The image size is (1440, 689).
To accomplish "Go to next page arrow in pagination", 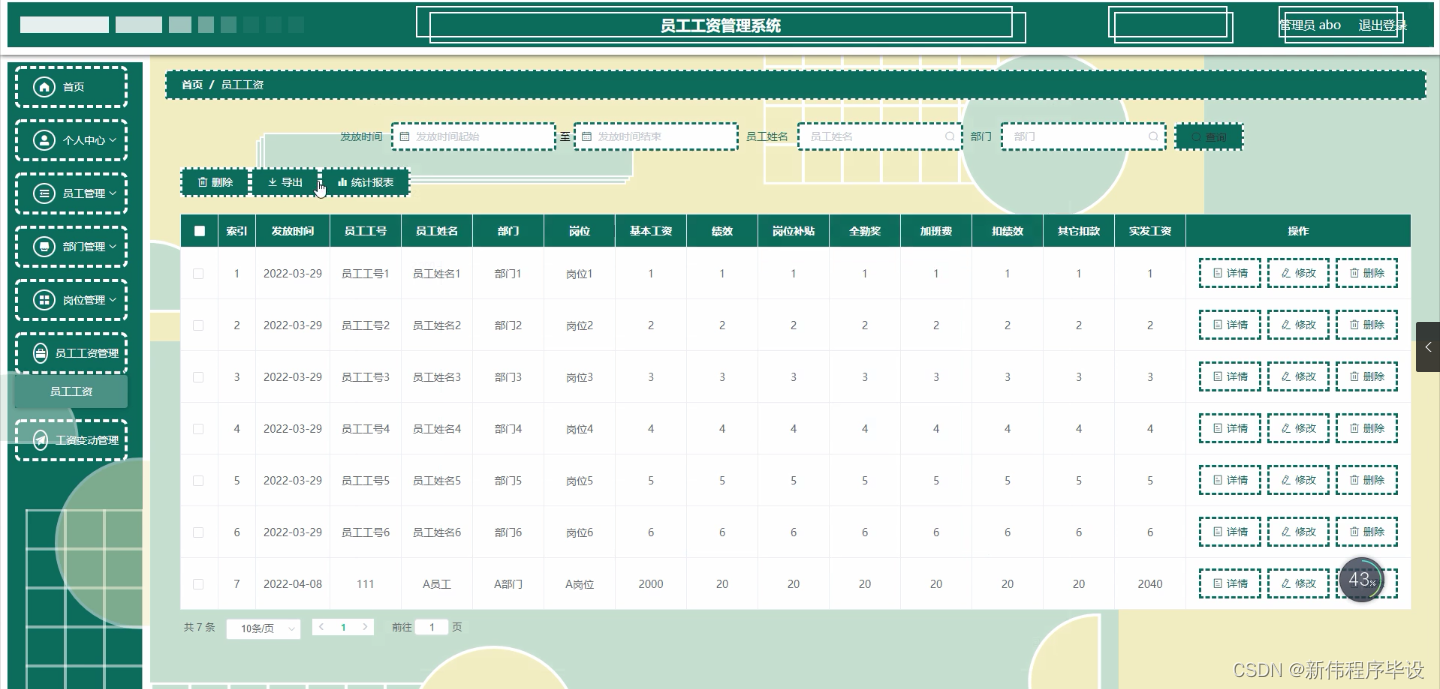I will [x=366, y=627].
